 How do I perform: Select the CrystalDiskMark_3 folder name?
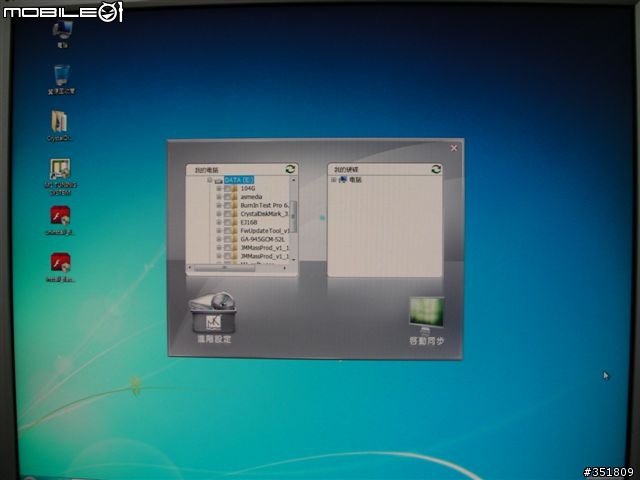pyautogui.click(x=264, y=214)
